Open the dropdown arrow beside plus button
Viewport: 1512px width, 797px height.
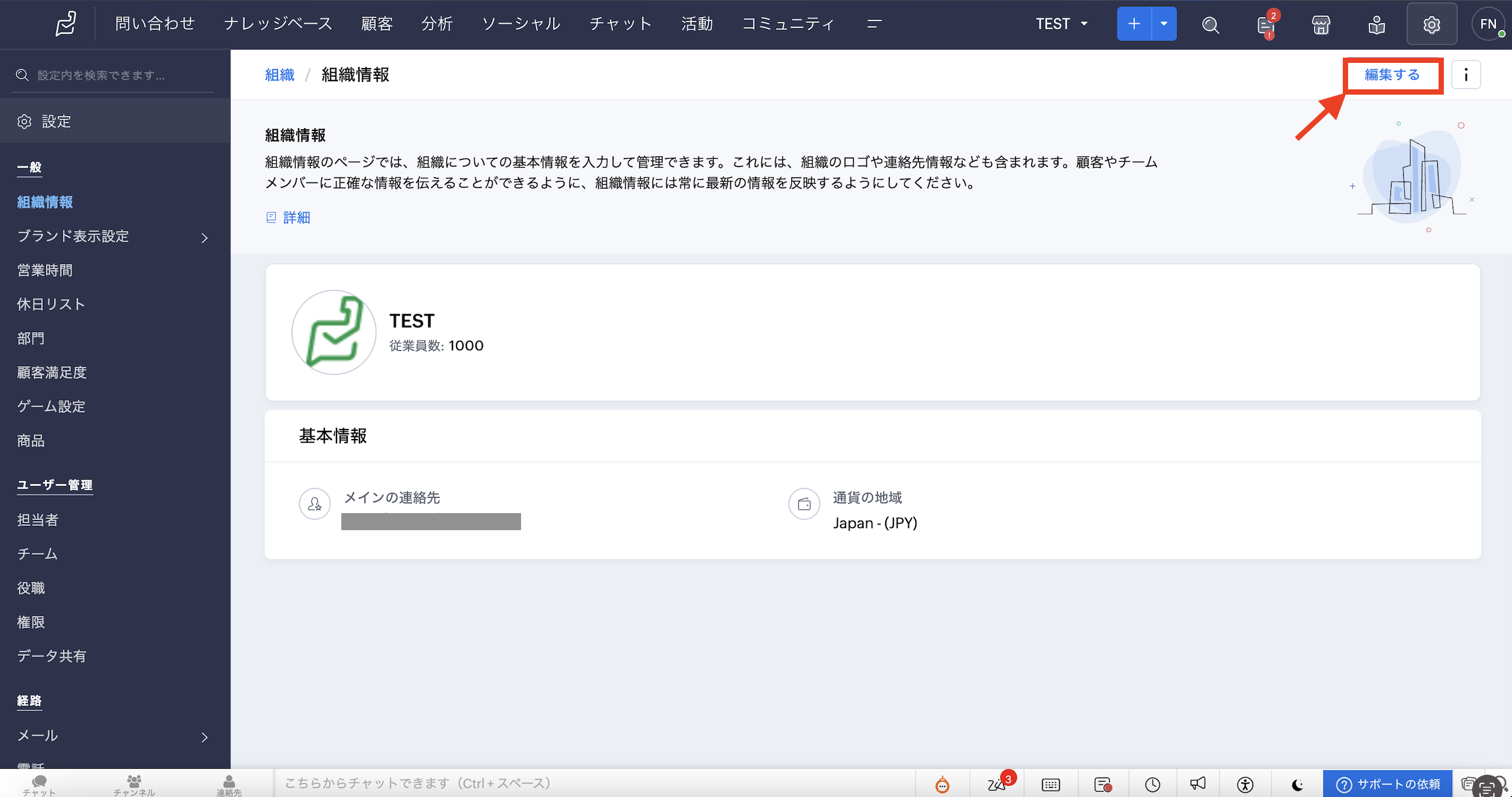pyautogui.click(x=1164, y=24)
